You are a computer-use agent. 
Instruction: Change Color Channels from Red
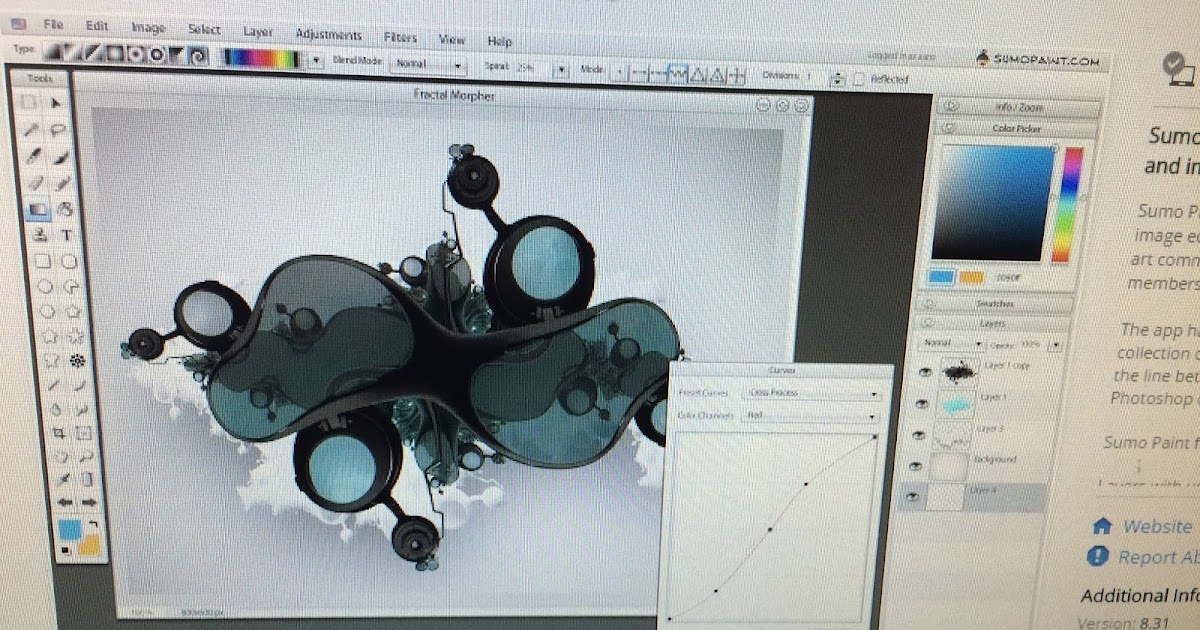point(872,417)
